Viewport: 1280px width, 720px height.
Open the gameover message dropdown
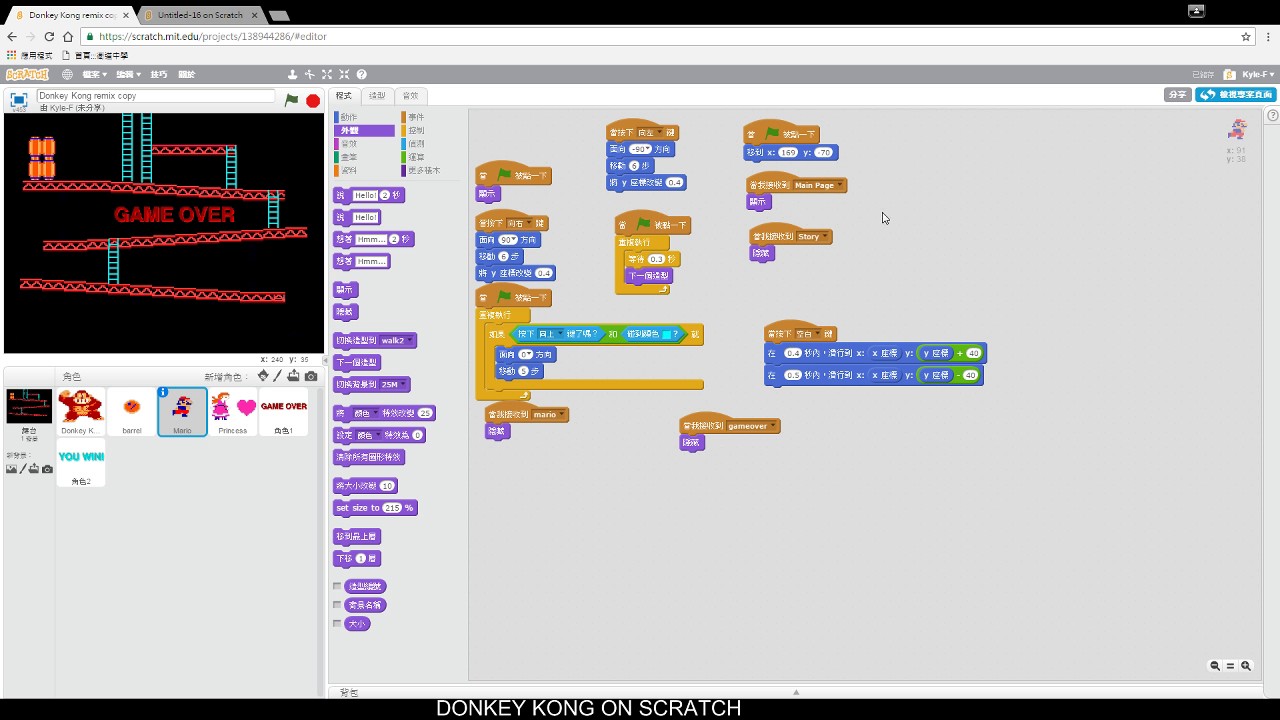pyautogui.click(x=750, y=426)
